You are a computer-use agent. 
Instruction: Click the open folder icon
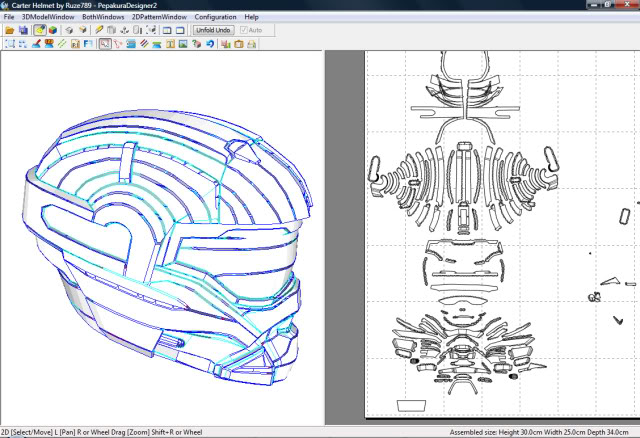point(10,30)
